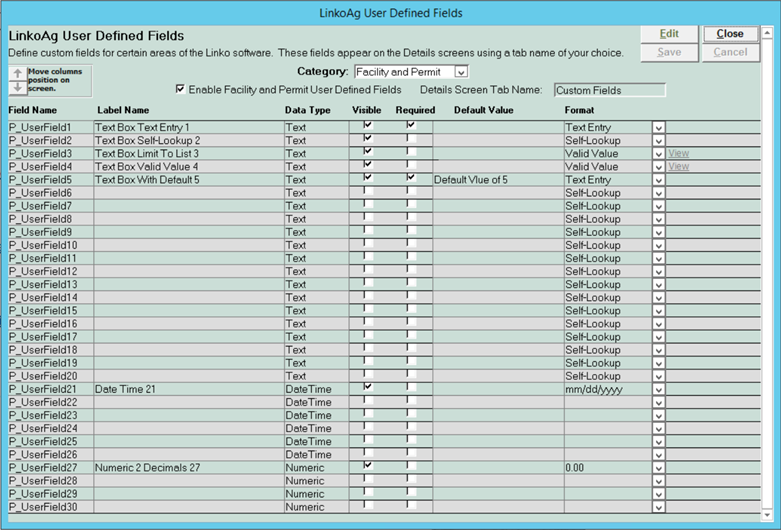
Task: Toggle Visible checkbox for P_UserField27
Action: click(x=368, y=465)
